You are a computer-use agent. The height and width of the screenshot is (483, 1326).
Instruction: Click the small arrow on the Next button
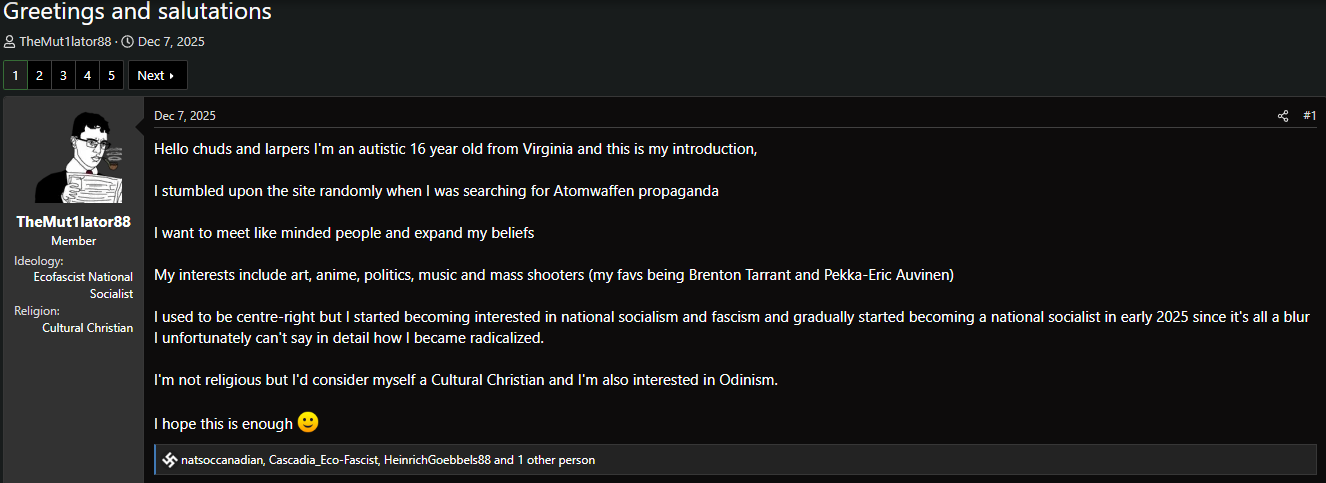click(172, 76)
